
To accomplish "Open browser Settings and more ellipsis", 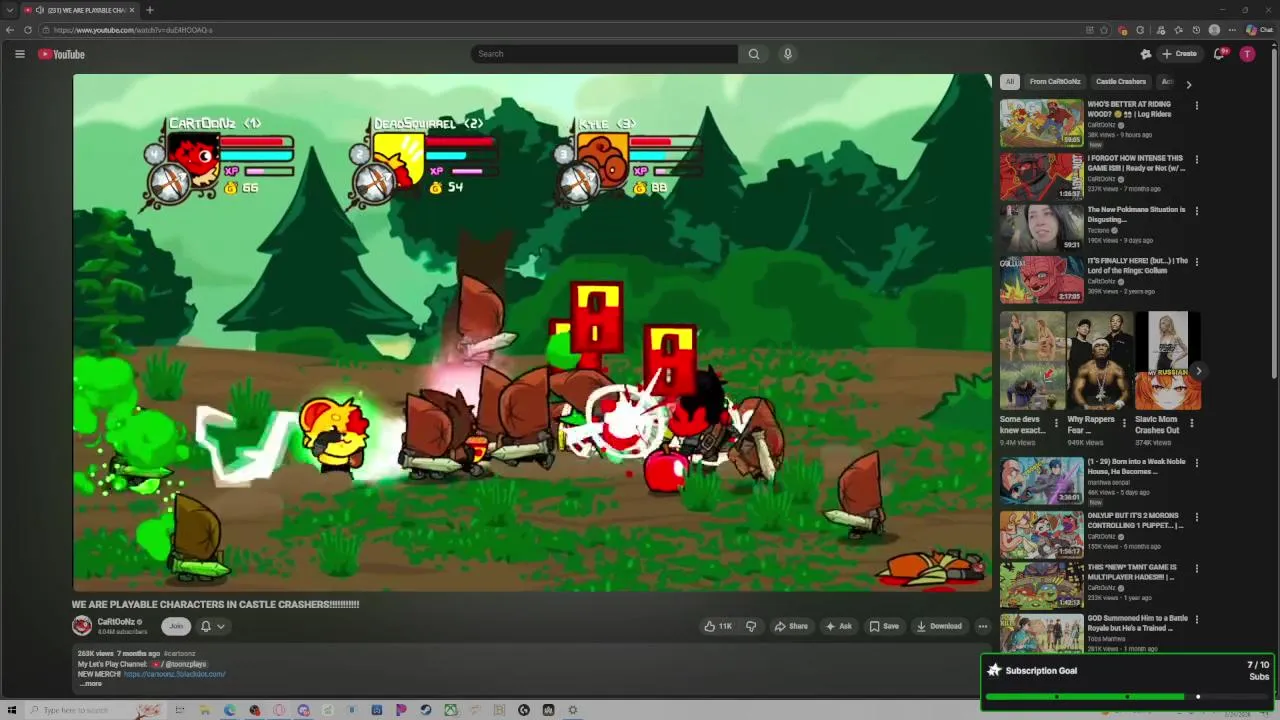I will click(1231, 30).
